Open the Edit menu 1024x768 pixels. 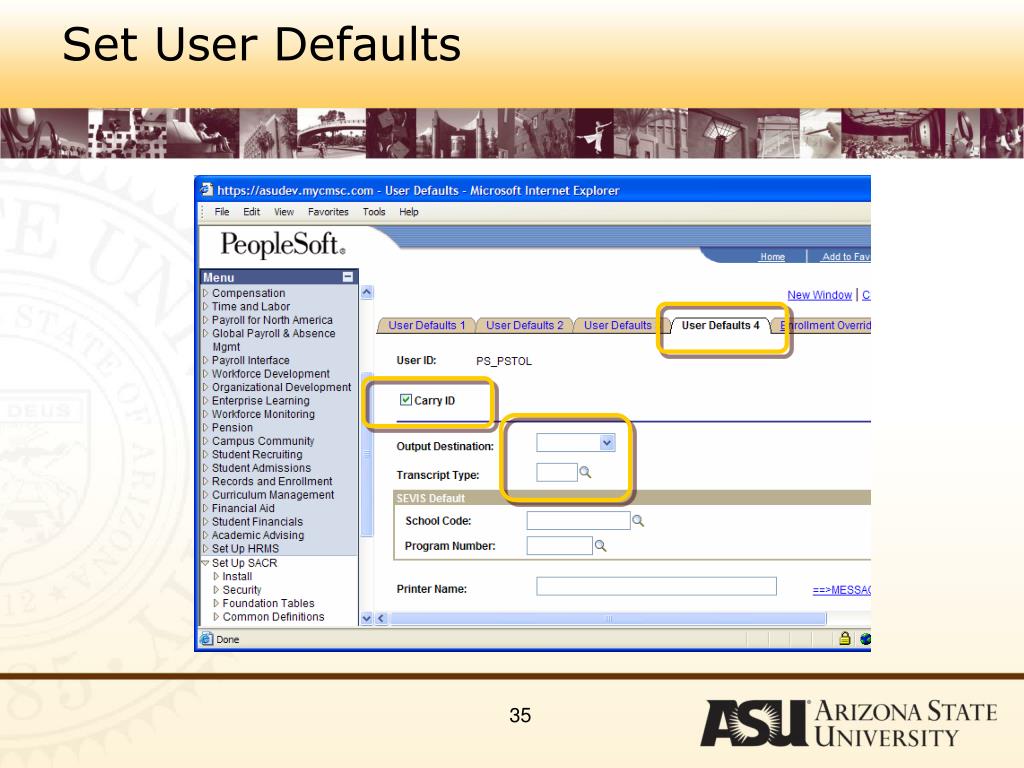click(x=251, y=212)
